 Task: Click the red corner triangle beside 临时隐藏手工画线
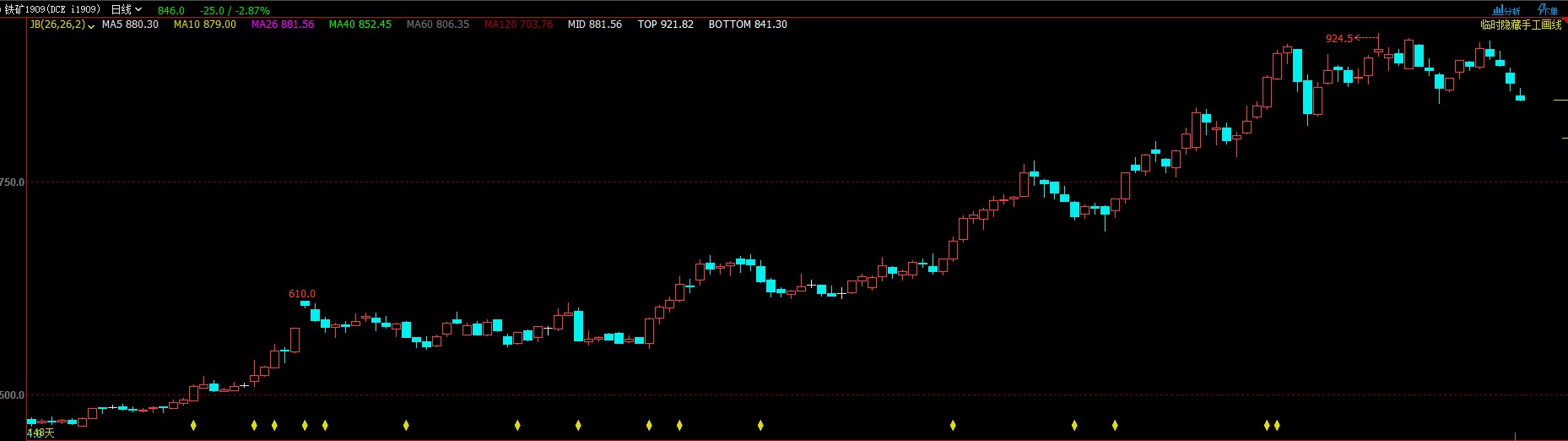click(1565, 20)
